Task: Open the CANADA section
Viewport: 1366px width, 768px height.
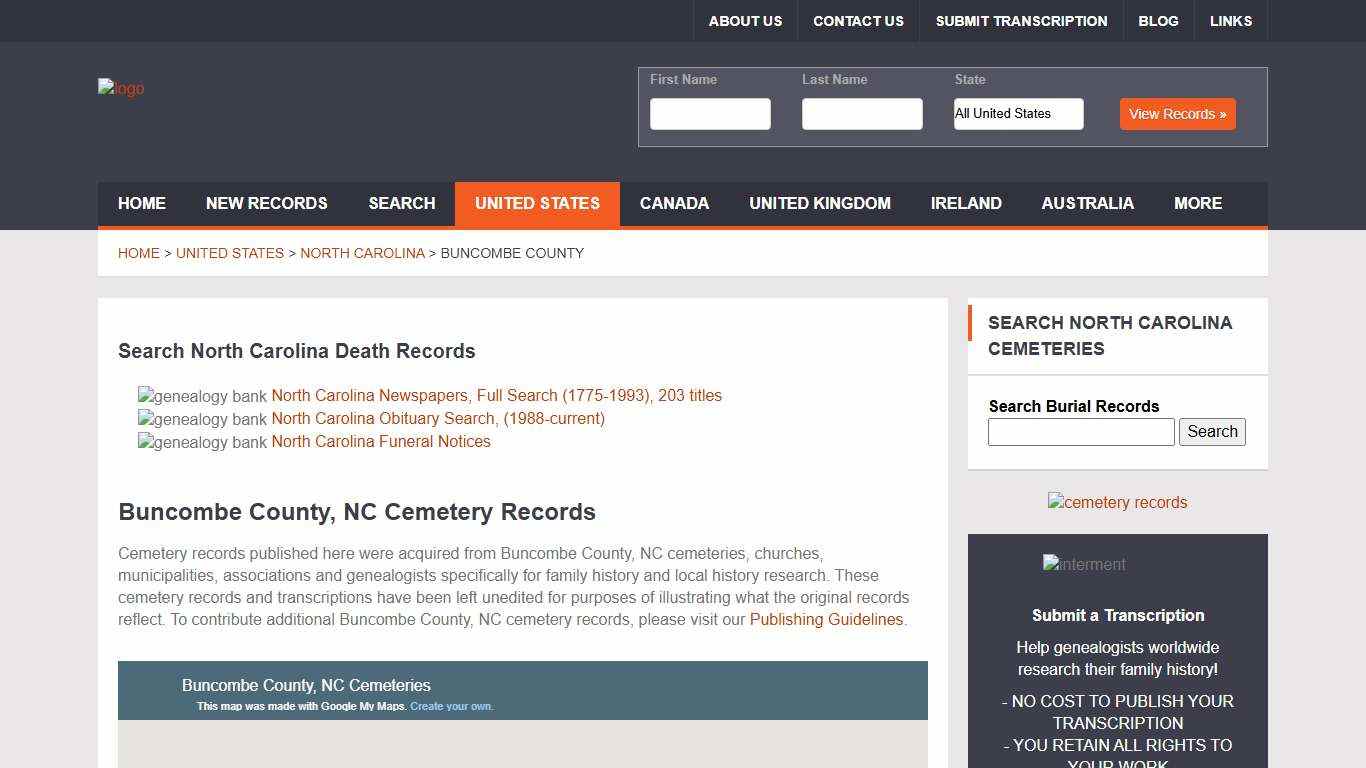Action: tap(674, 204)
